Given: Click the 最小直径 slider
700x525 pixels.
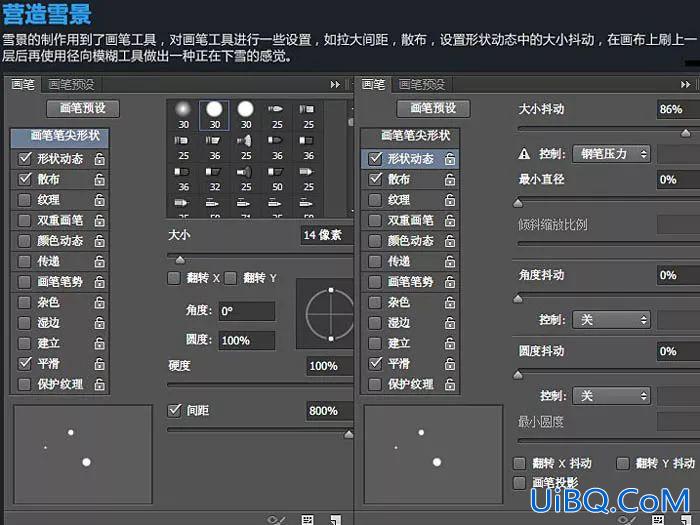Looking at the screenshot, I should point(608,199).
